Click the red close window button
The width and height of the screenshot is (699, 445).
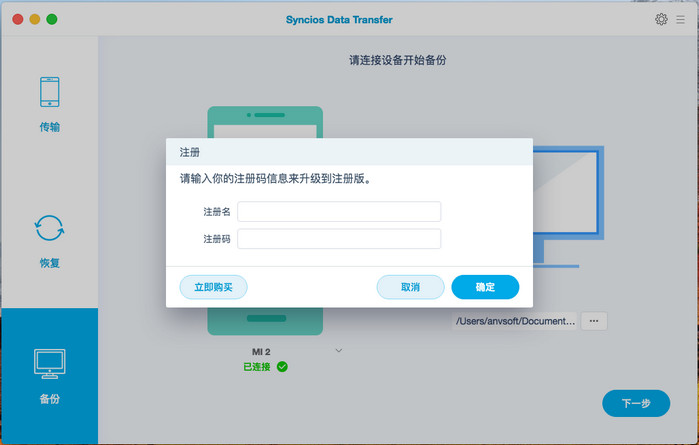pyautogui.click(x=18, y=19)
